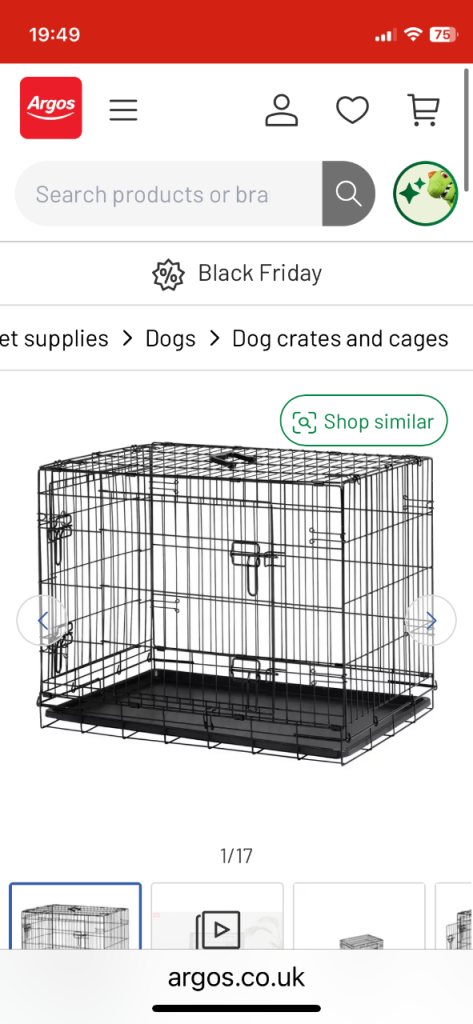Play the product video thumbnail

pos(218,916)
